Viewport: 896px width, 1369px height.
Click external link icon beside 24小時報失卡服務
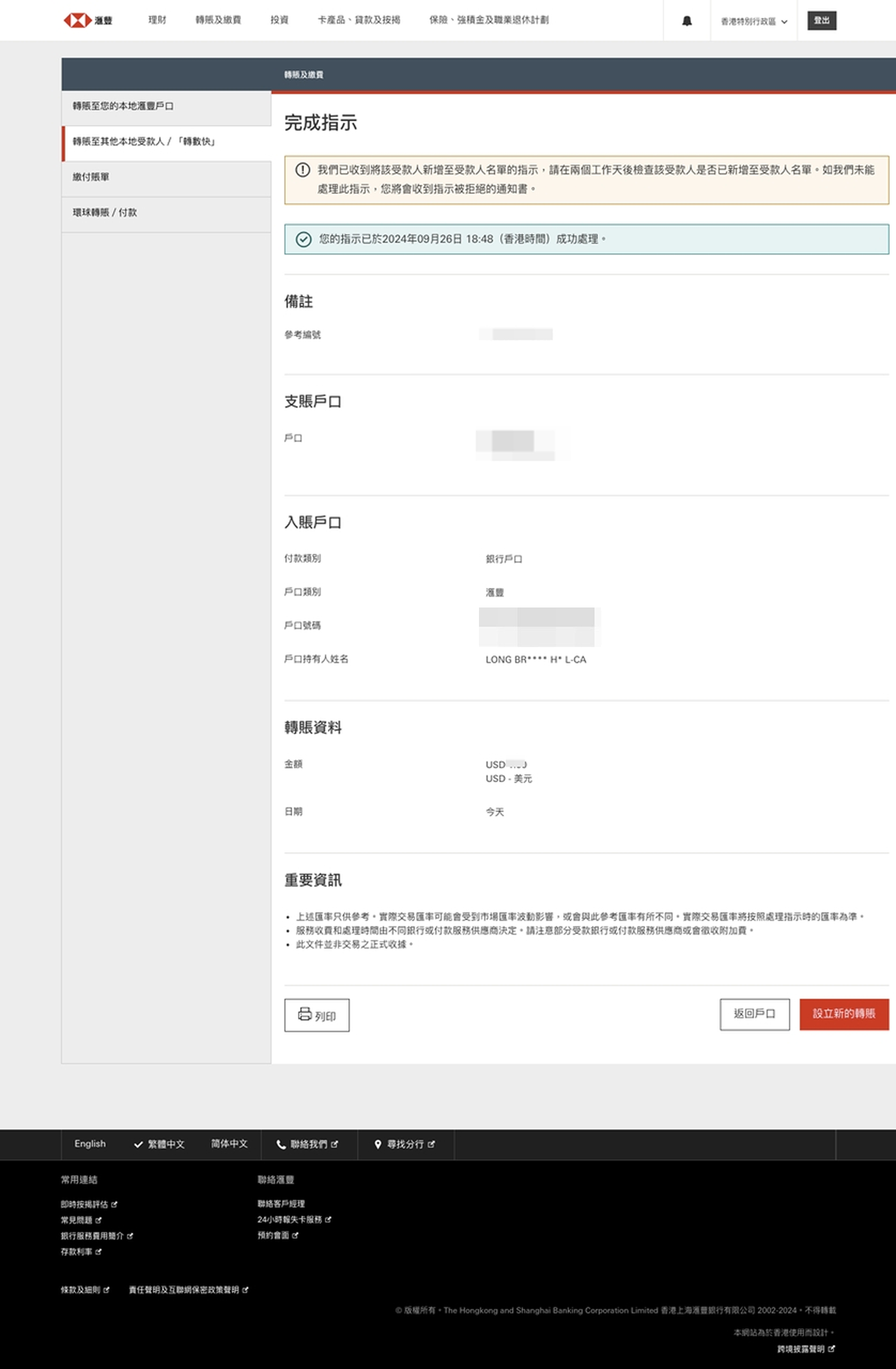[x=328, y=1219]
